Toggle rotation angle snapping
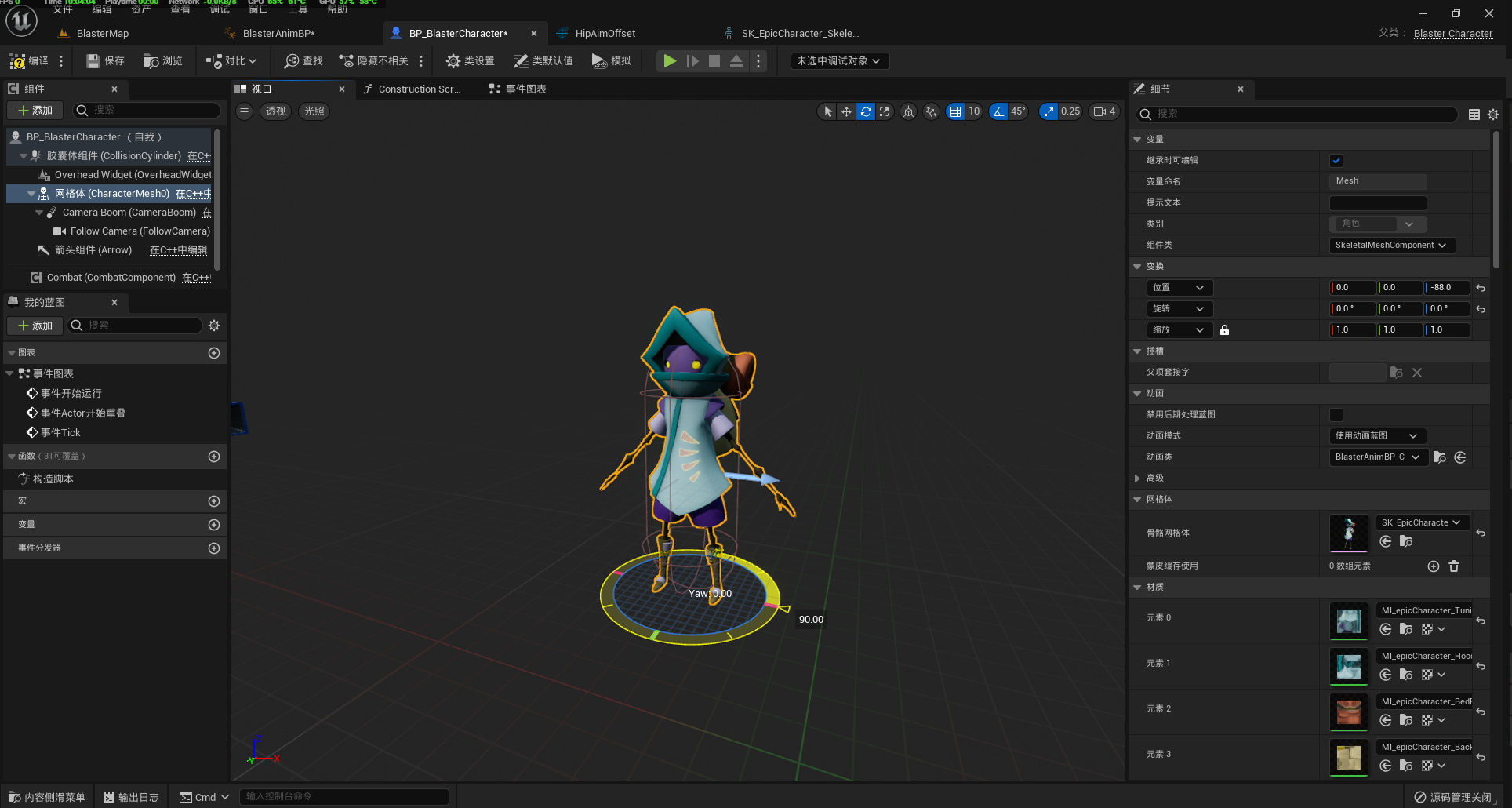 998,111
